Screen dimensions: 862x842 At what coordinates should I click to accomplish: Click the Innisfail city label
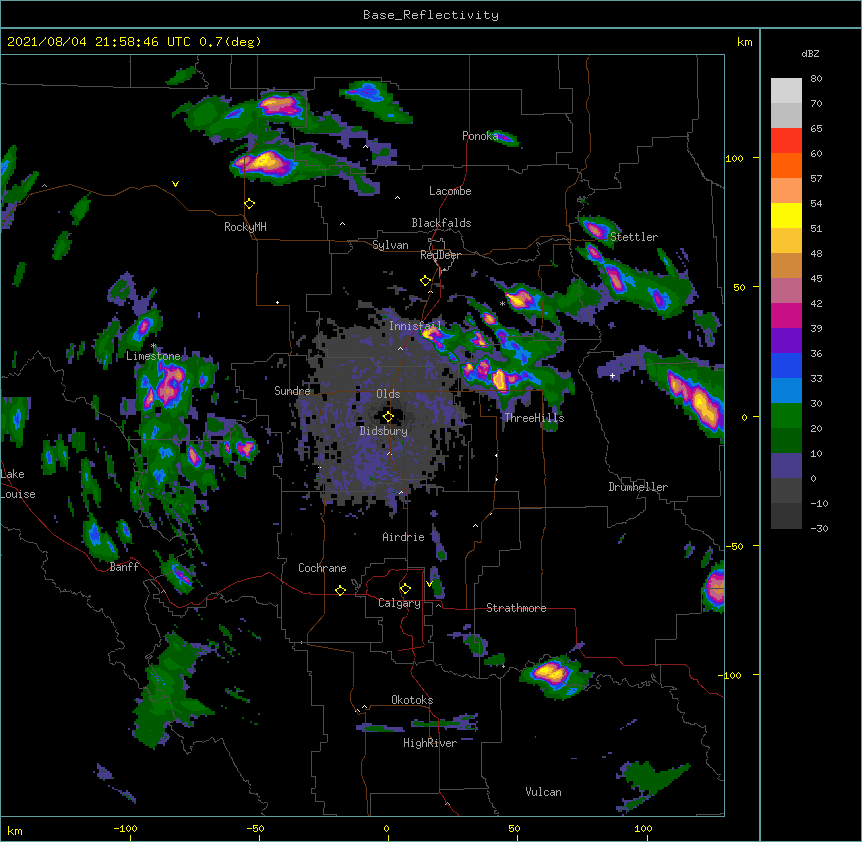[415, 326]
